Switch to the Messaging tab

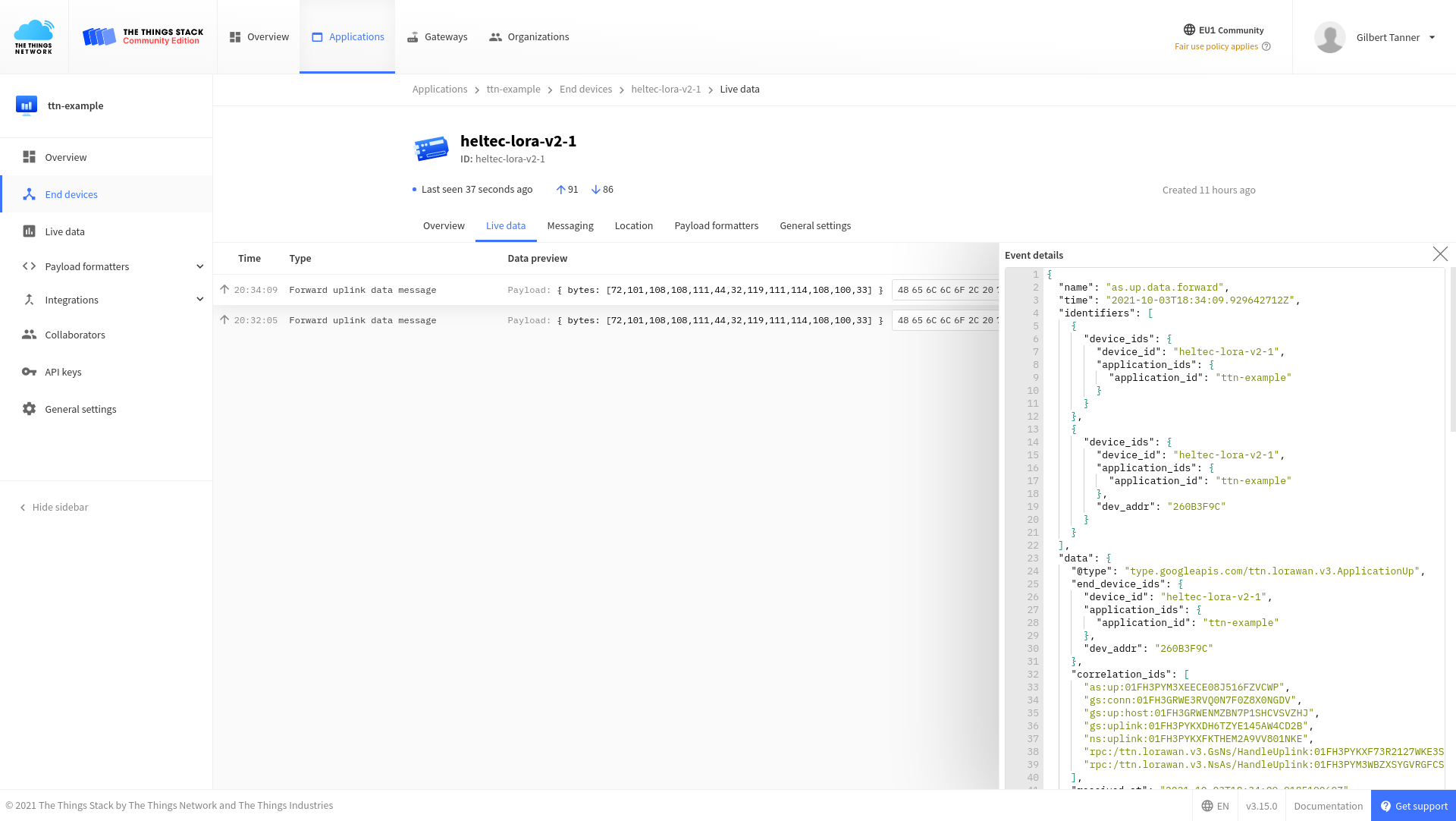(x=570, y=225)
